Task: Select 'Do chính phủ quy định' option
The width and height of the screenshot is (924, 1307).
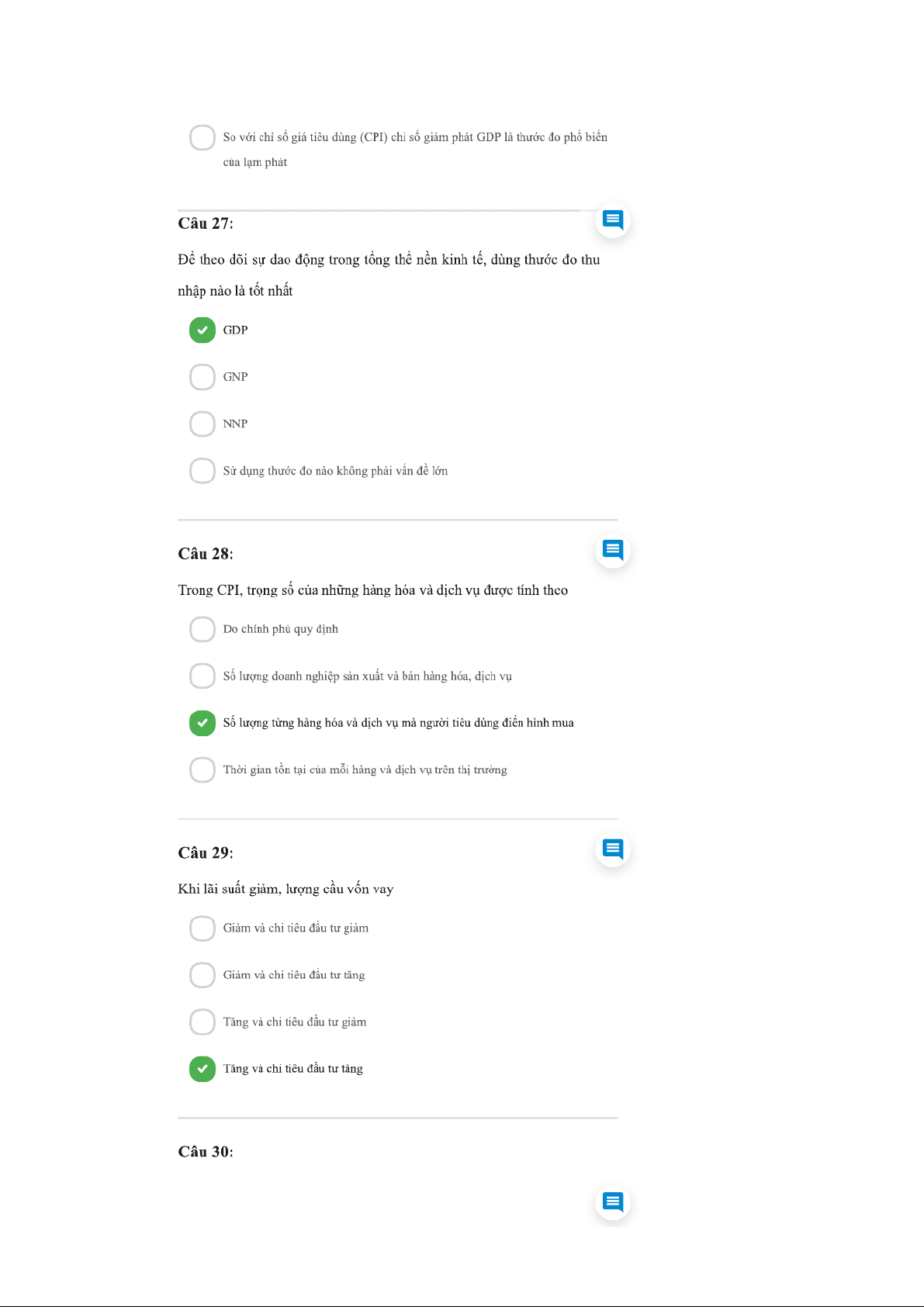Action: 202,629
